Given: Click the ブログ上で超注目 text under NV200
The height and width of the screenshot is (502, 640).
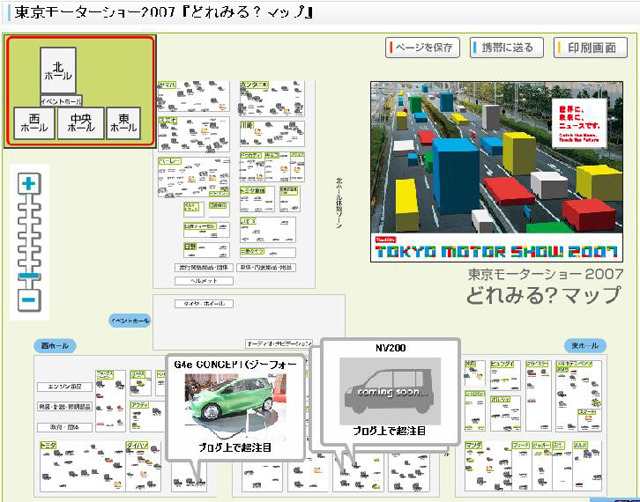Looking at the screenshot, I should click(389, 431).
